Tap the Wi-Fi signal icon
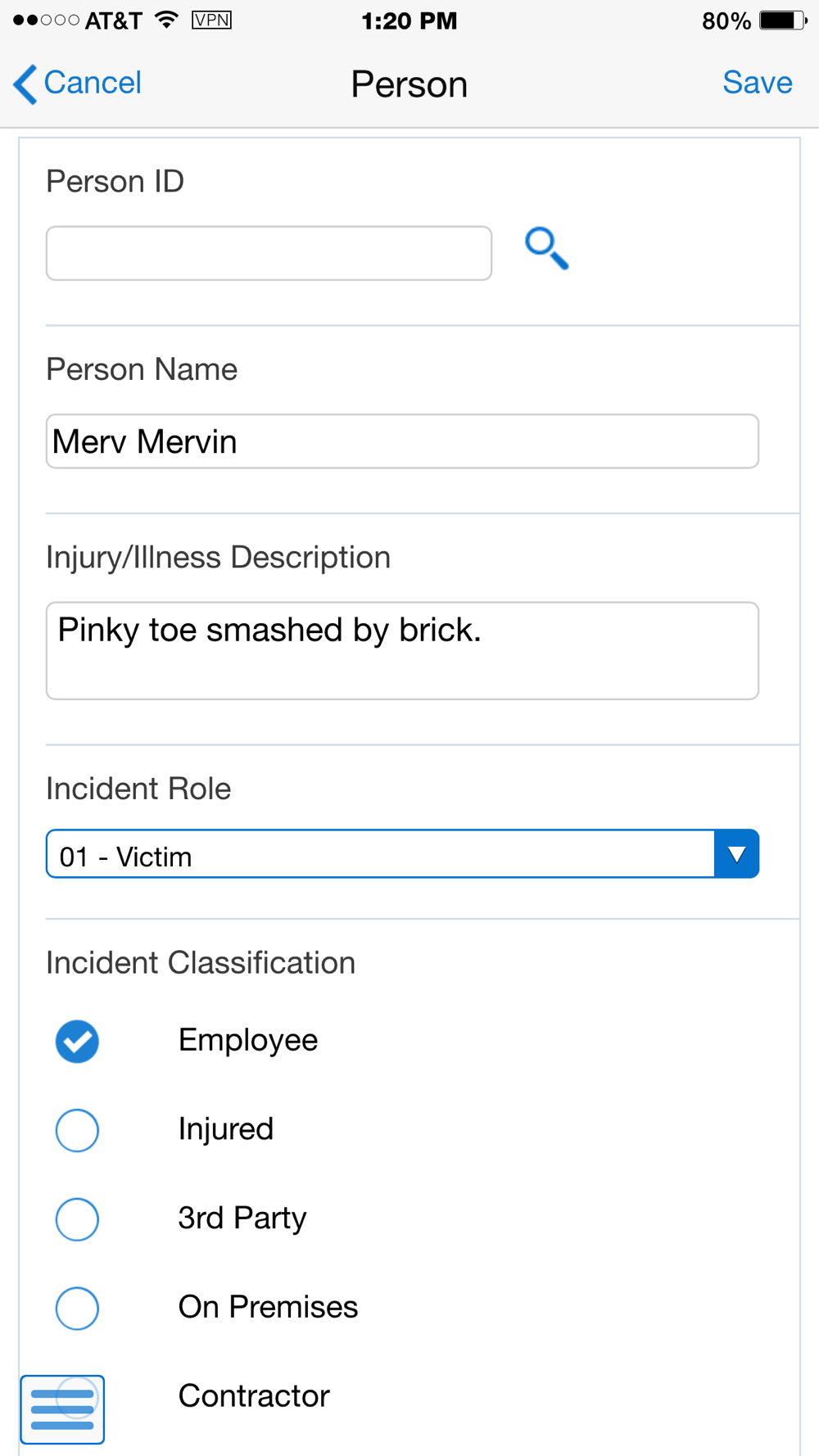This screenshot has width=819, height=1456. pyautogui.click(x=167, y=20)
